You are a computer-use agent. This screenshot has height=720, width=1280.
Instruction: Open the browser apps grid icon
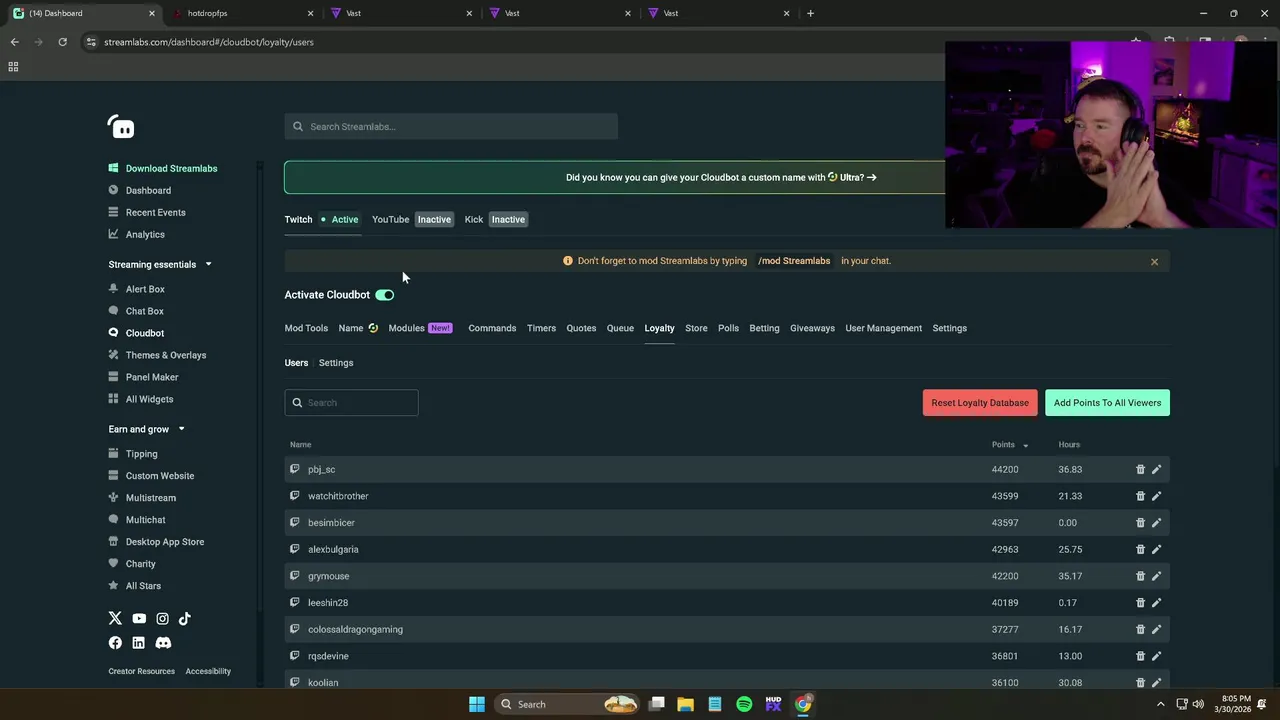pyautogui.click(x=13, y=67)
